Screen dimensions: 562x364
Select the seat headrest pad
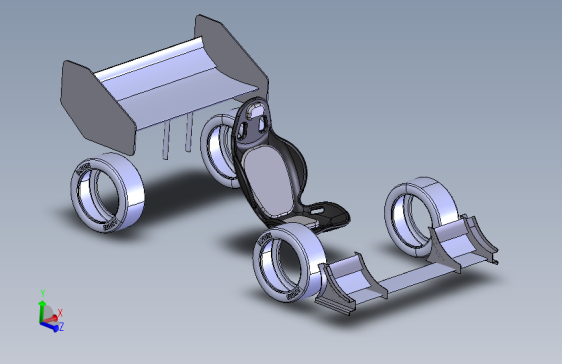coord(256,110)
